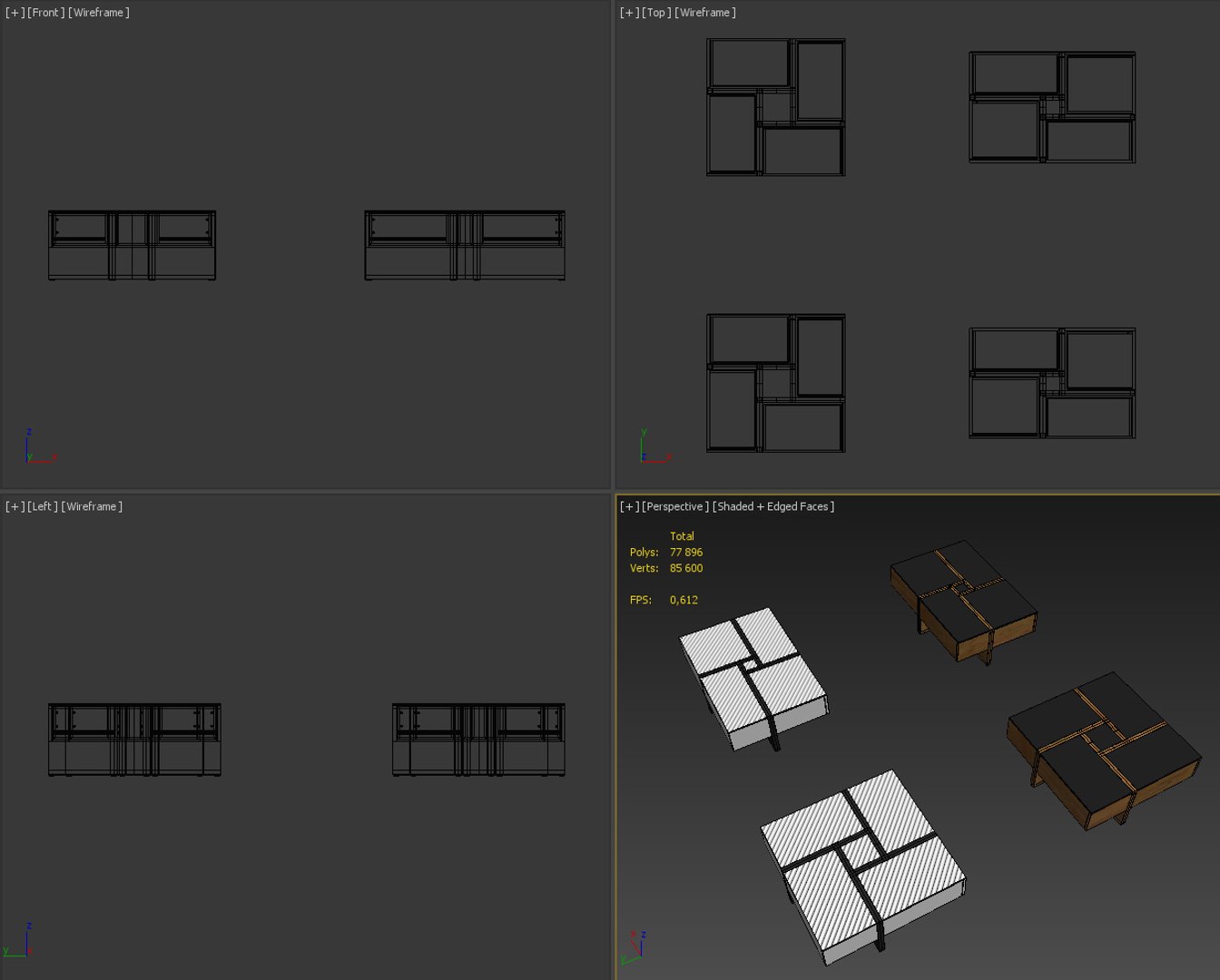1220x980 pixels.
Task: Select the right table wireframe in Left viewport
Action: (478, 740)
